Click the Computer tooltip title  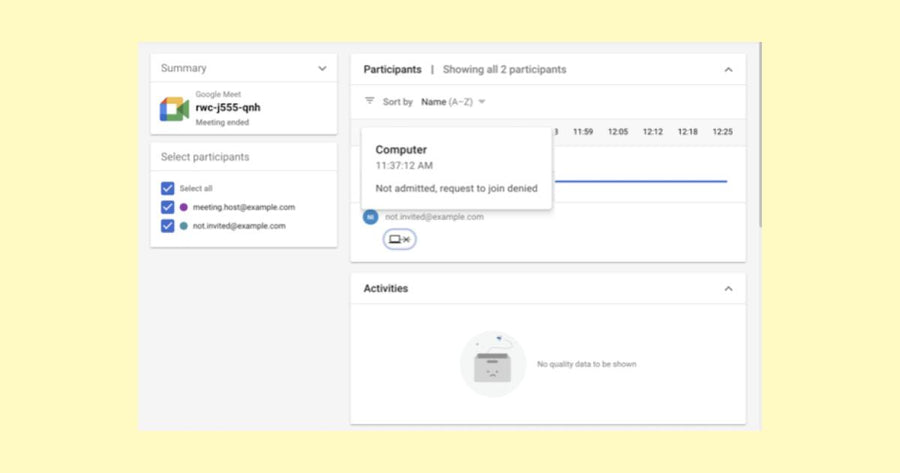pyautogui.click(x=401, y=150)
